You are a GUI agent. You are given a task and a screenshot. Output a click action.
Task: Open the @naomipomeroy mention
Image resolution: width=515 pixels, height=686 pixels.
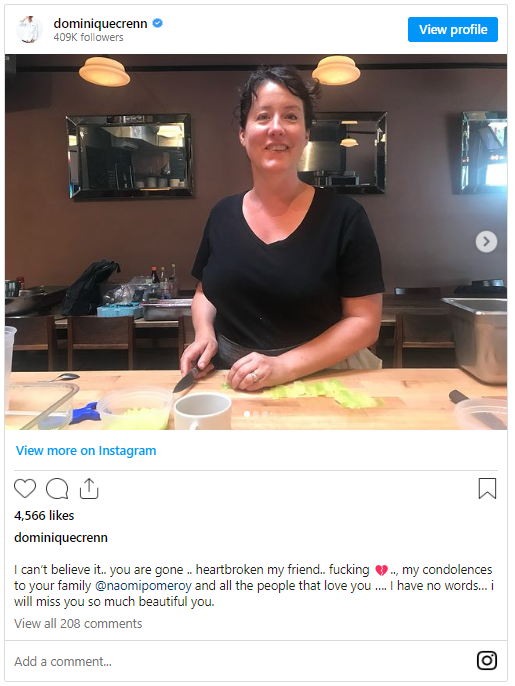tap(143, 585)
